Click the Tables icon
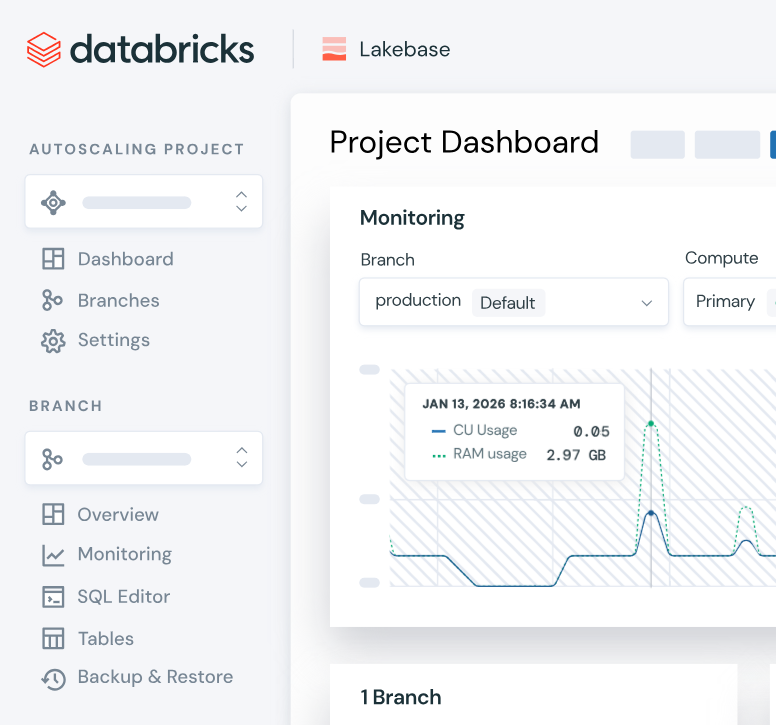776x725 pixels. point(53,638)
